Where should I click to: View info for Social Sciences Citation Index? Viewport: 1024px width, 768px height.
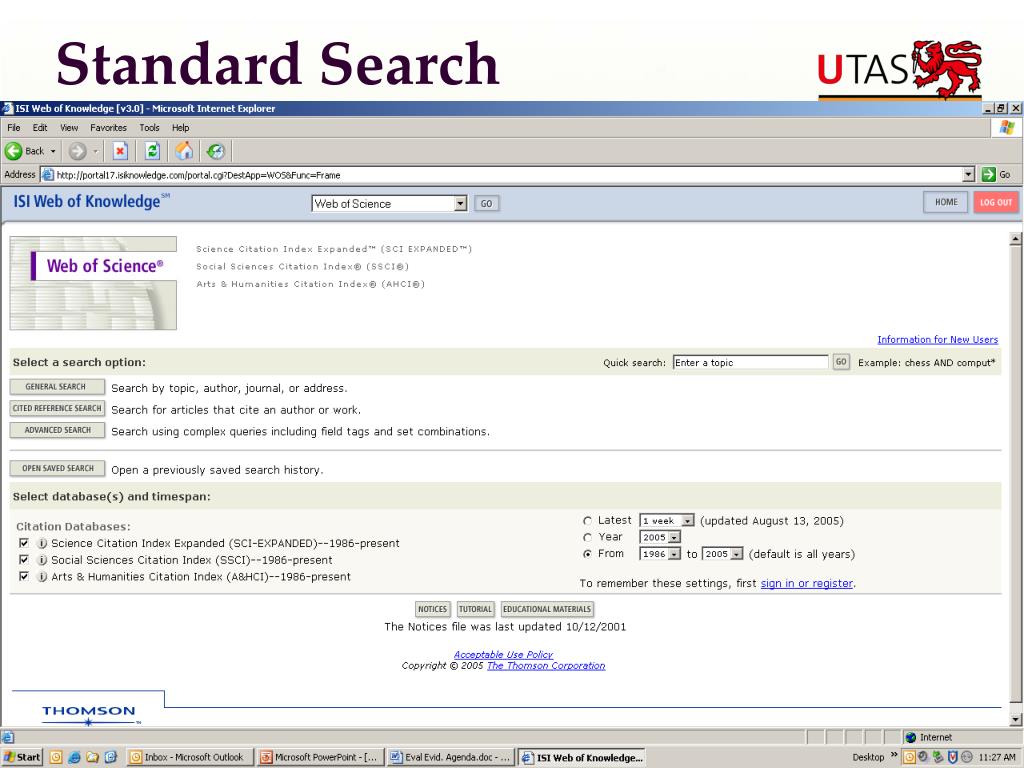[42, 560]
